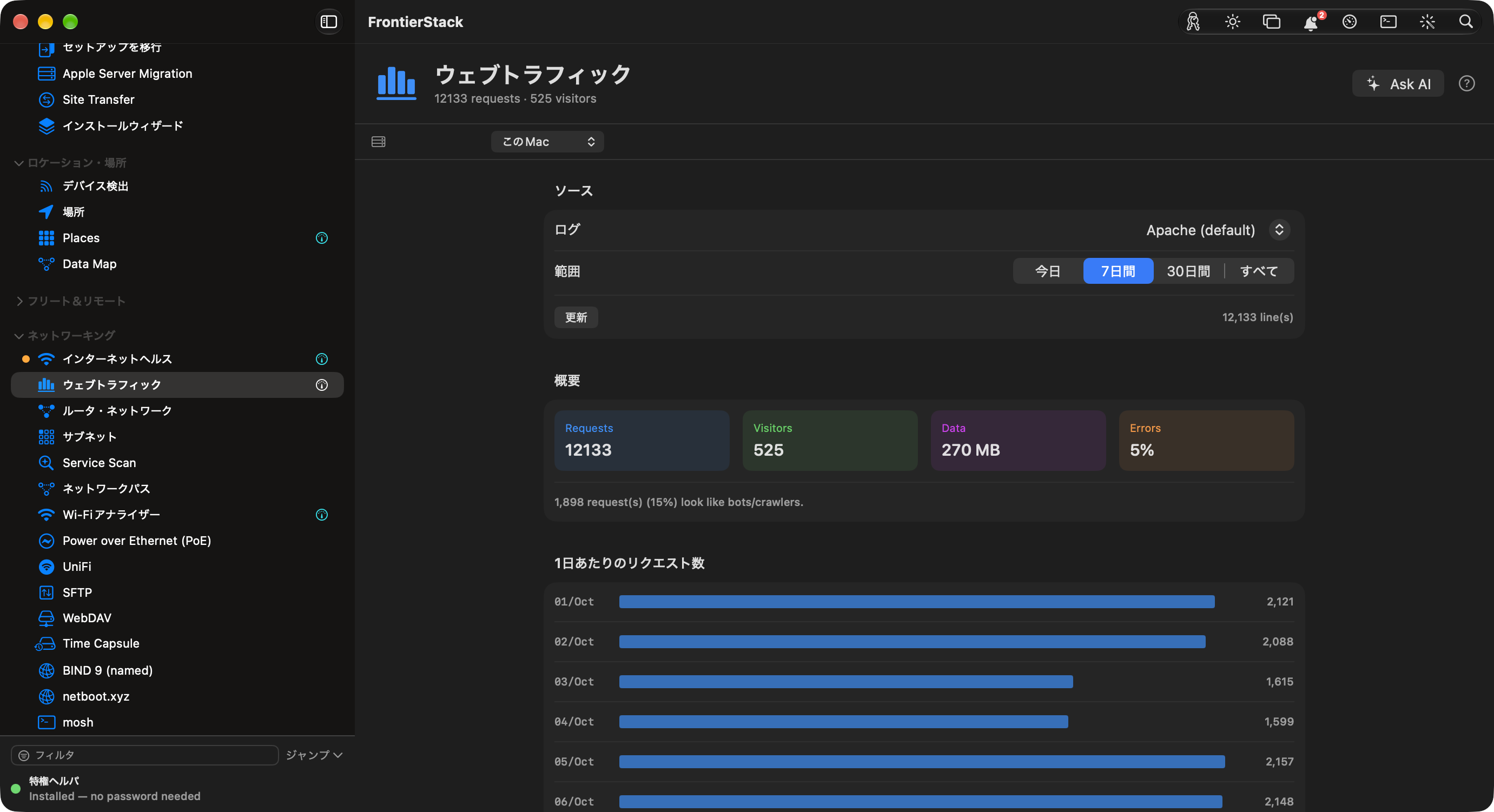Open info for インターネットヘルス item
This screenshot has width=1494, height=812.
point(322,360)
